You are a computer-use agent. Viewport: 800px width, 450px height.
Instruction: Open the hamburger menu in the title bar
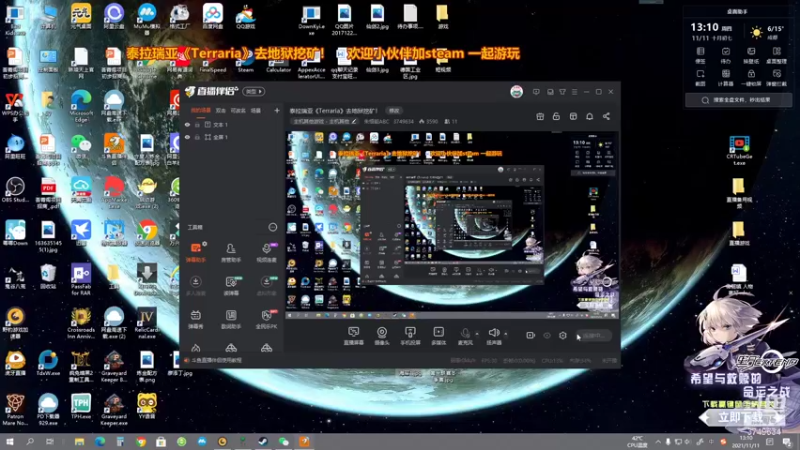coord(574,92)
